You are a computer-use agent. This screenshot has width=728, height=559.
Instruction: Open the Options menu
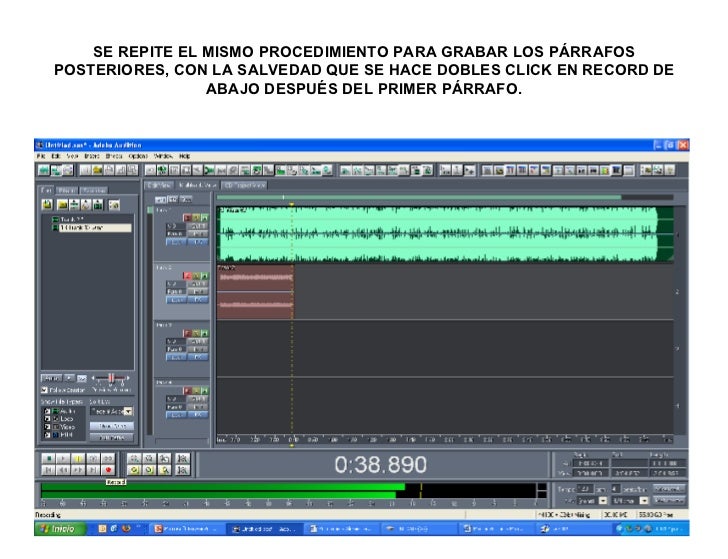(x=138, y=156)
